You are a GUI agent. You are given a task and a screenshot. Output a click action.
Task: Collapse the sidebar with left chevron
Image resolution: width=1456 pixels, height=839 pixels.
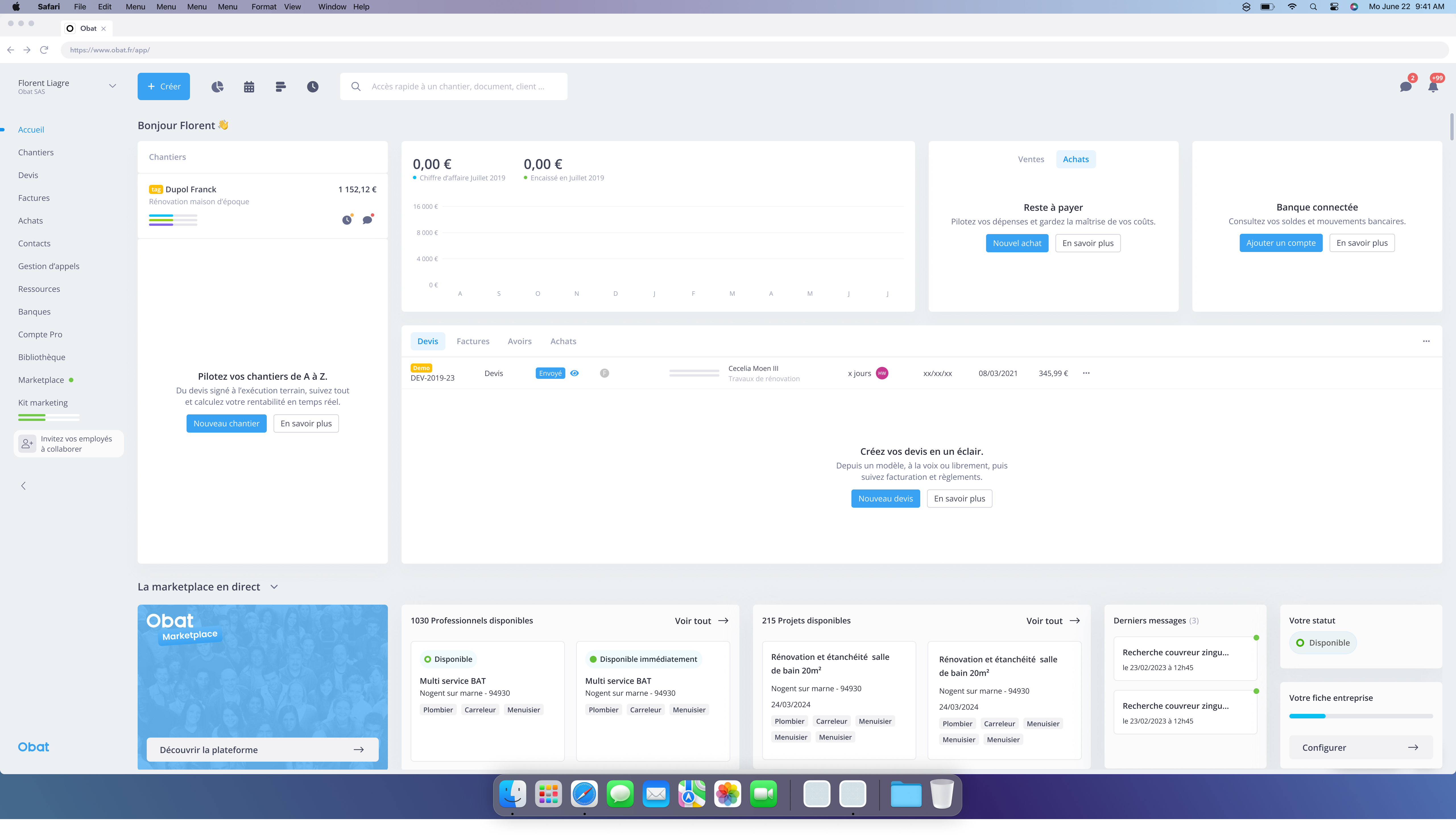click(x=24, y=486)
